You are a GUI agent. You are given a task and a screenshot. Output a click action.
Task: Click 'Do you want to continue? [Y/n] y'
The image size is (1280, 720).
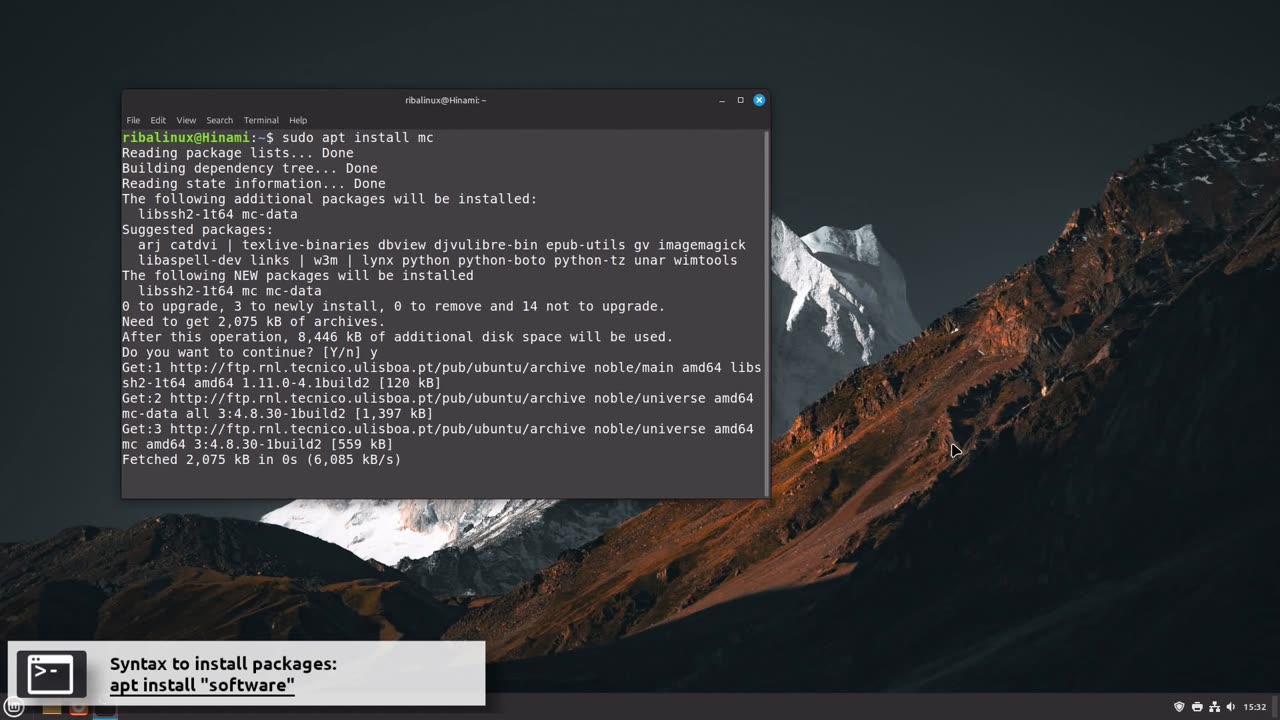250,352
